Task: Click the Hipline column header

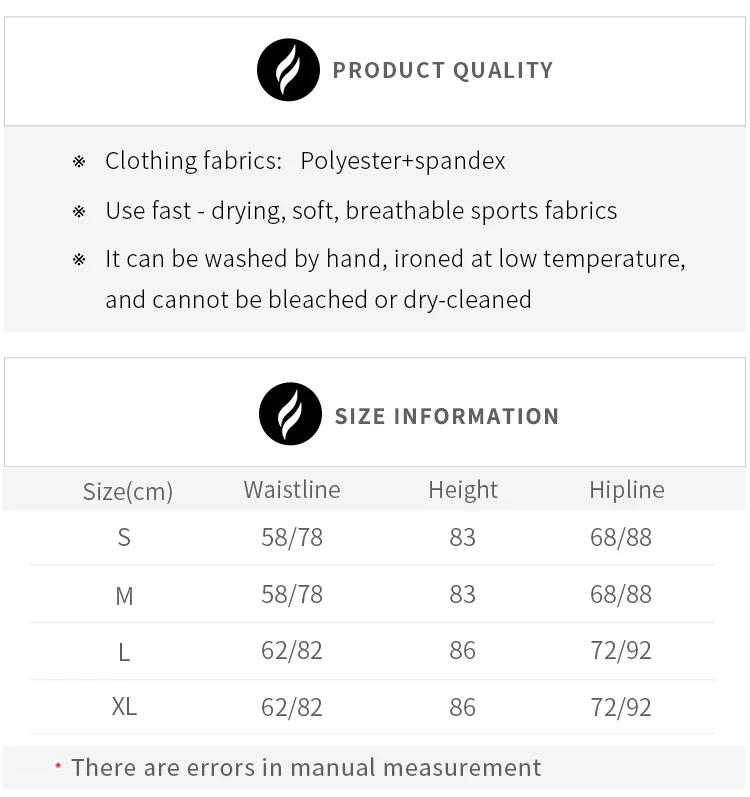Action: pos(627,491)
